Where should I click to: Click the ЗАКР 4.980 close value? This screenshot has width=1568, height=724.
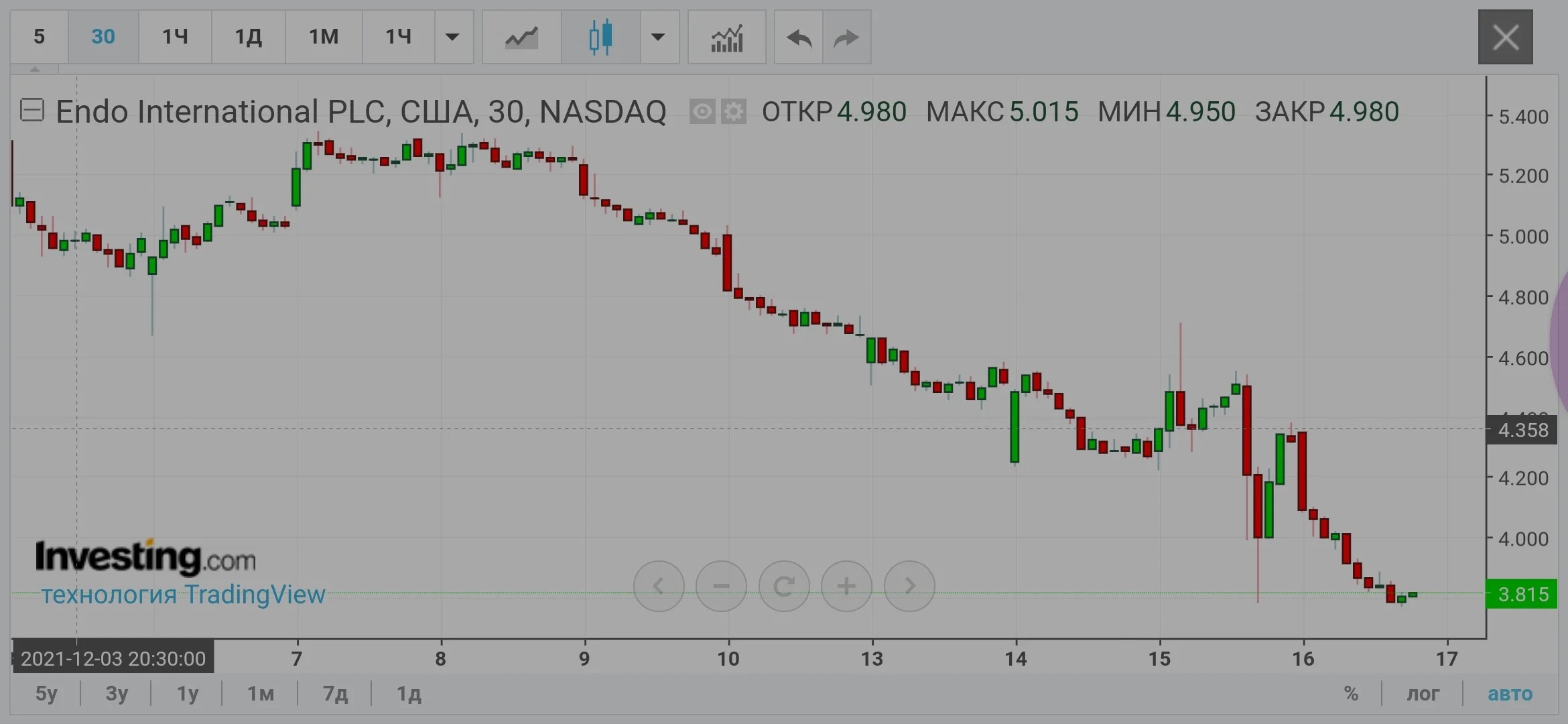tap(1327, 112)
